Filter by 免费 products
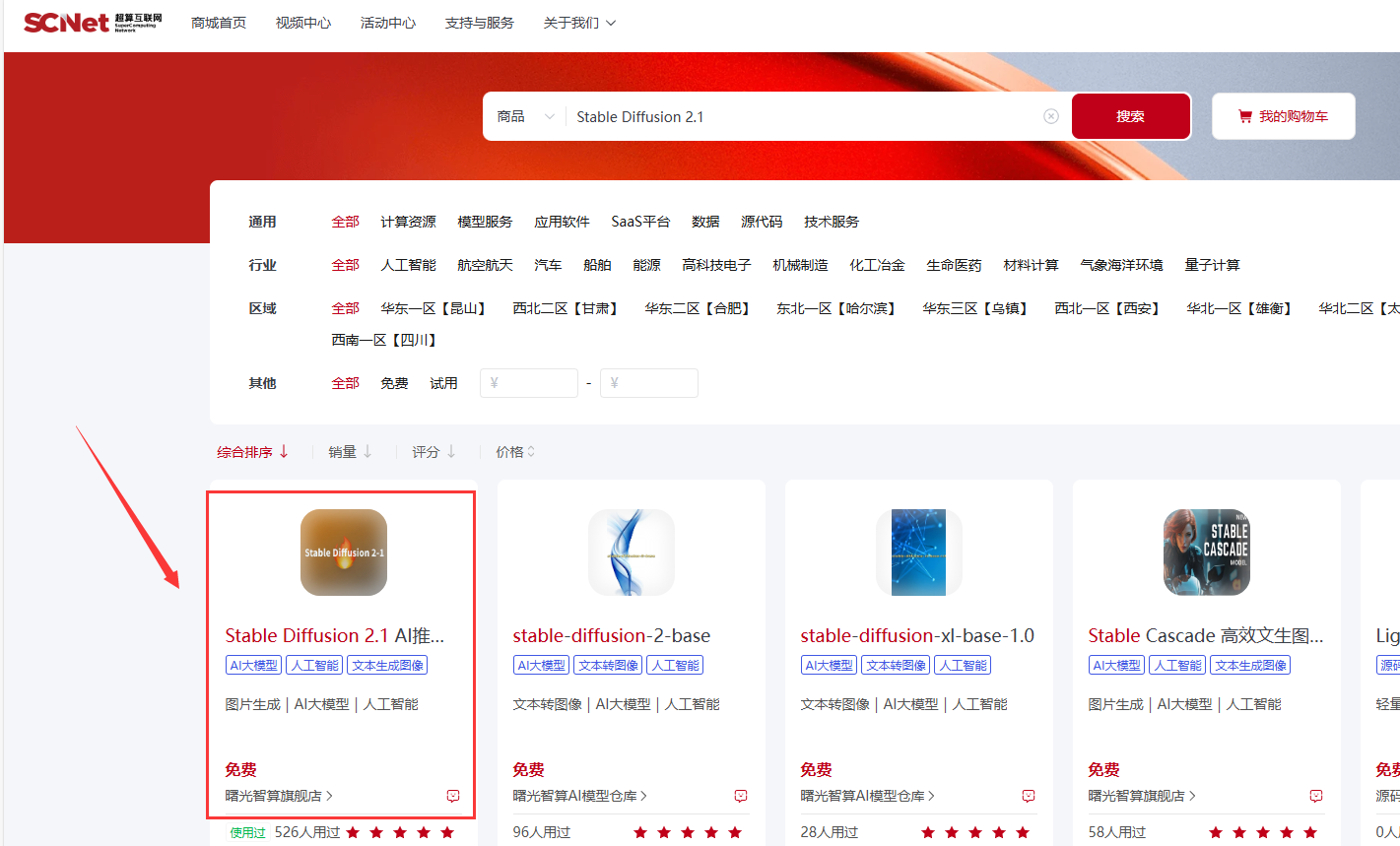Screen dimensions: 1400x846 [x=394, y=383]
